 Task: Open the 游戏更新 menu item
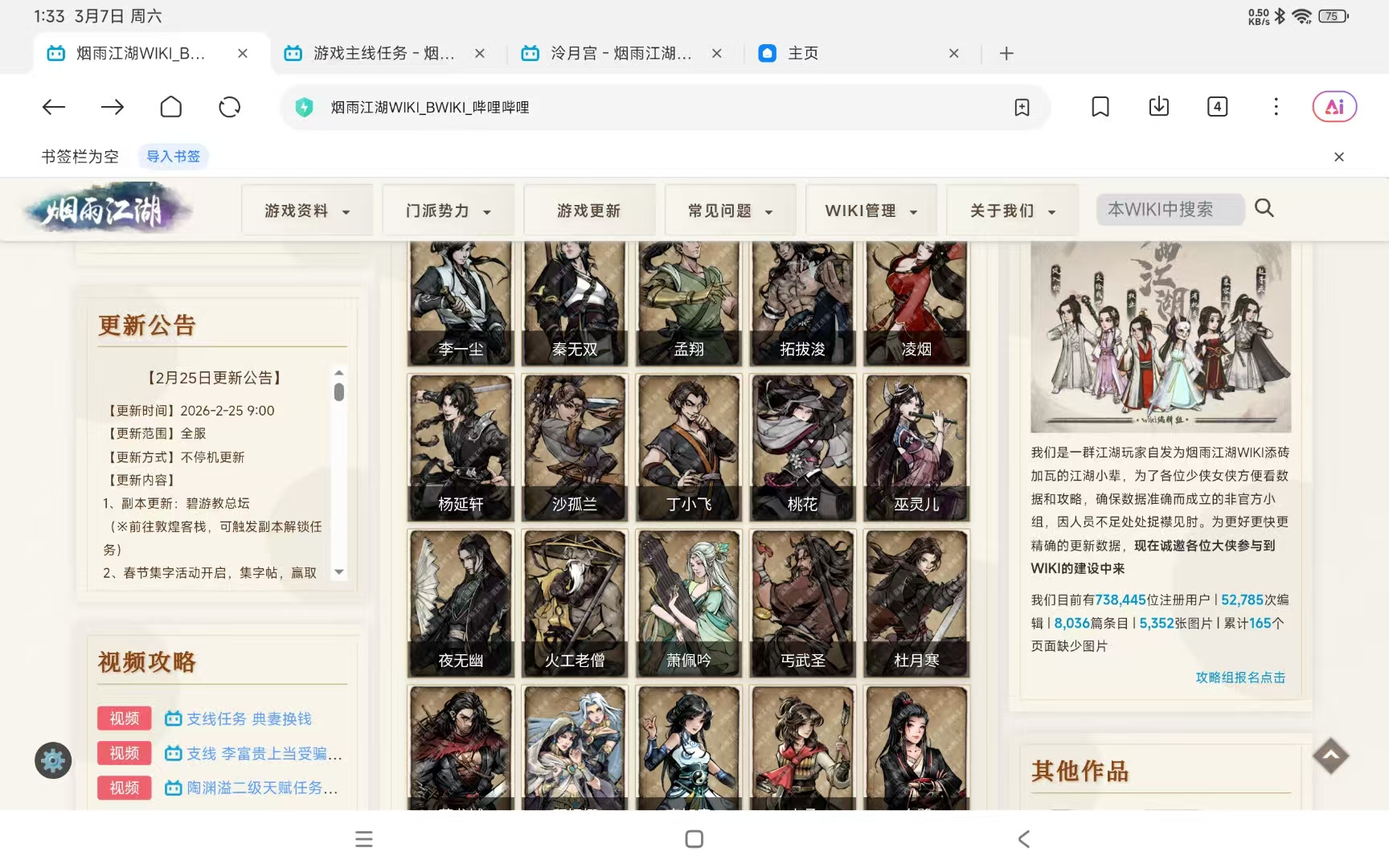coord(589,211)
